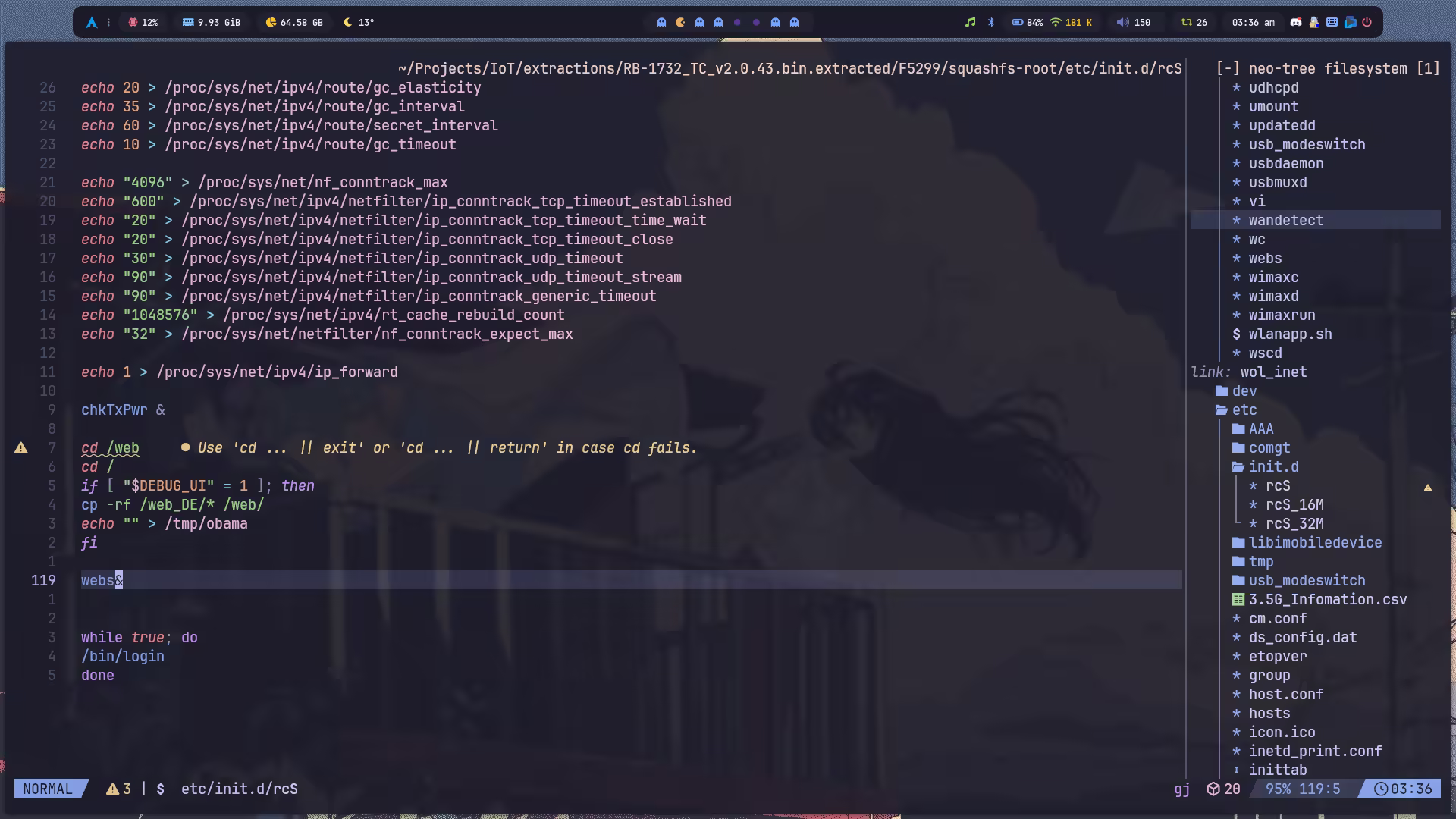Click the Bluetooth icon in top bar
This screenshot has width=1456, height=819.
coord(990,23)
